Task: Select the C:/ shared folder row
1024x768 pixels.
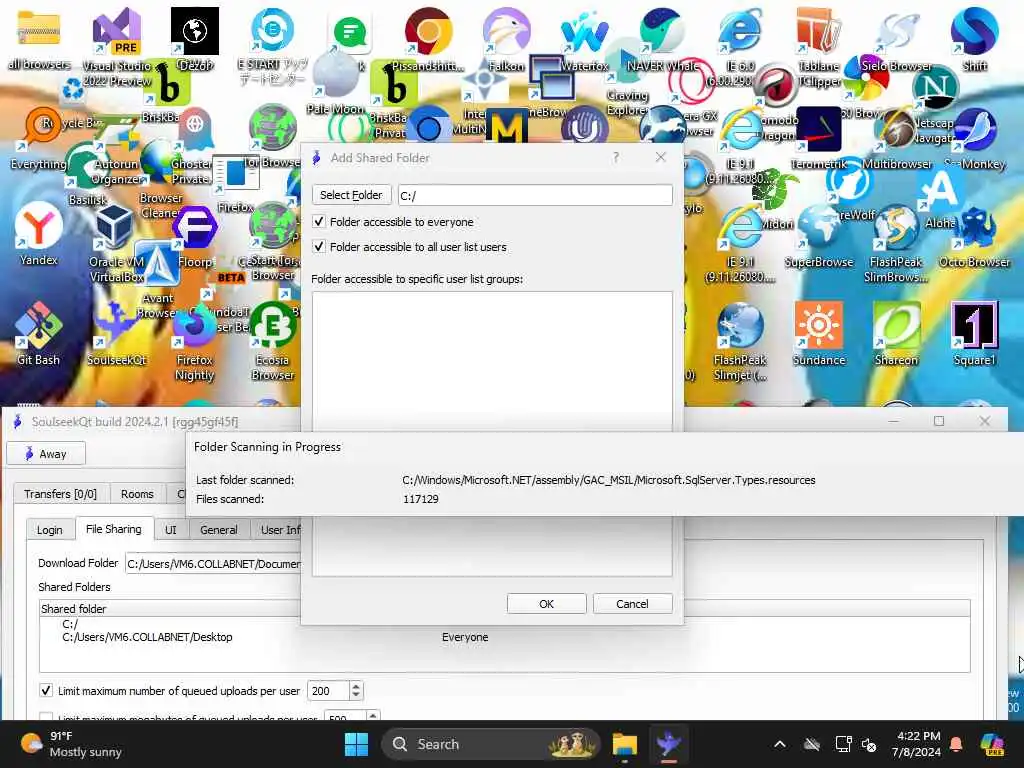Action: pos(71,624)
